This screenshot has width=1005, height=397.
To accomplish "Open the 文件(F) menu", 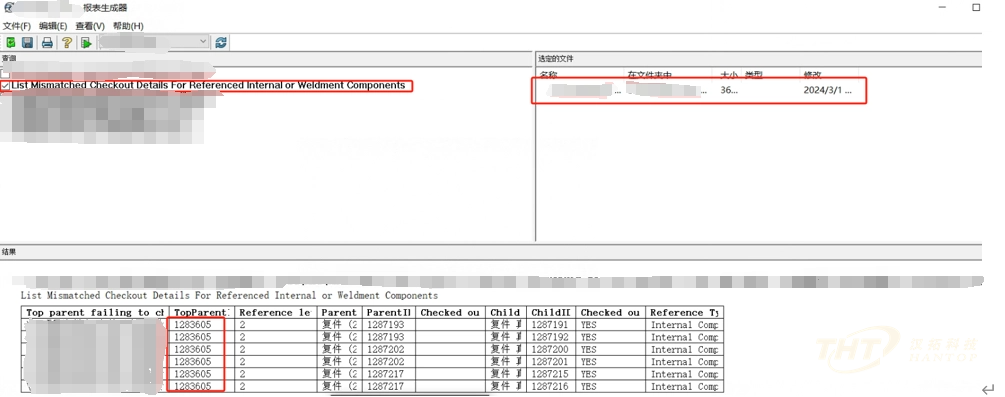I will tap(17, 26).
